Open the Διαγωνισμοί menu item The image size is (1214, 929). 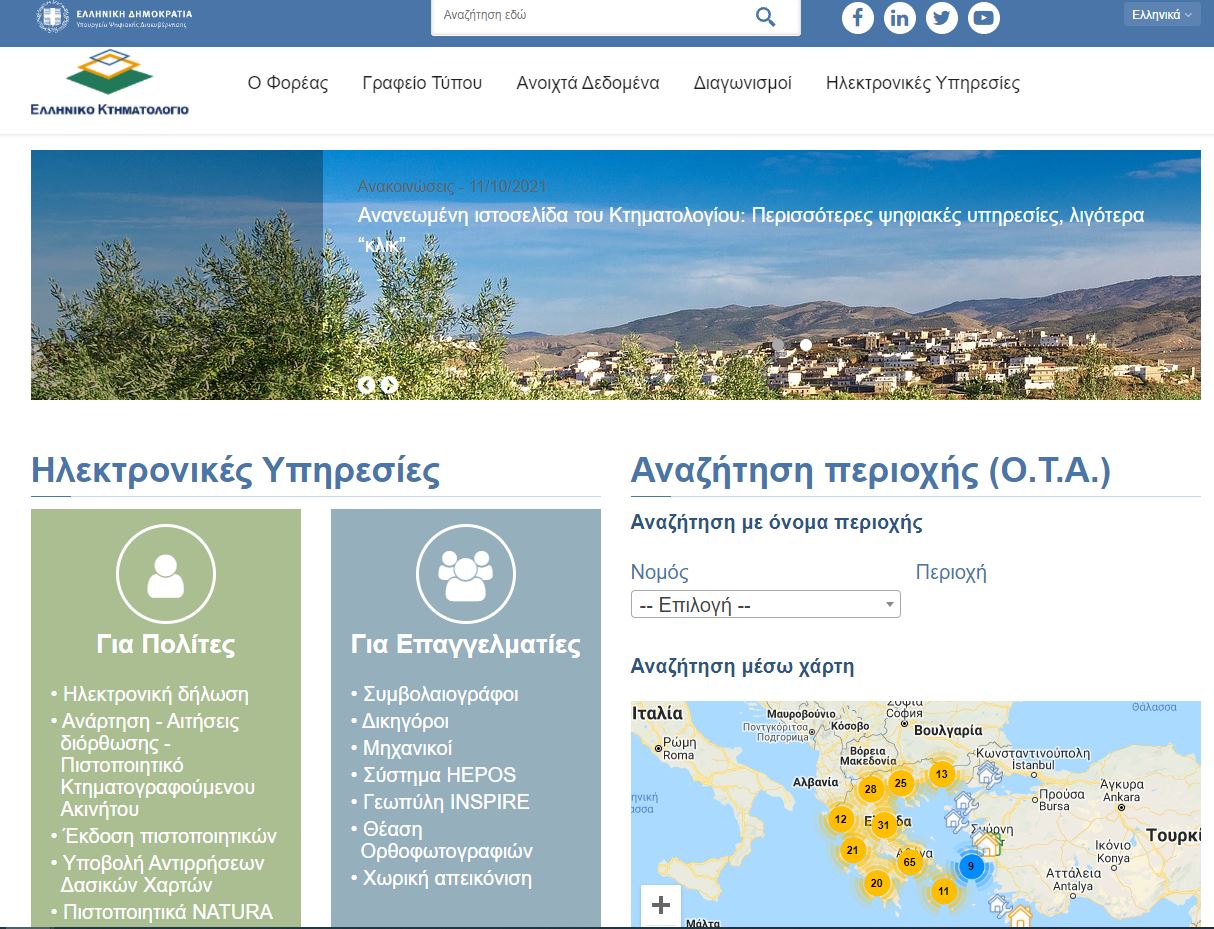(742, 84)
